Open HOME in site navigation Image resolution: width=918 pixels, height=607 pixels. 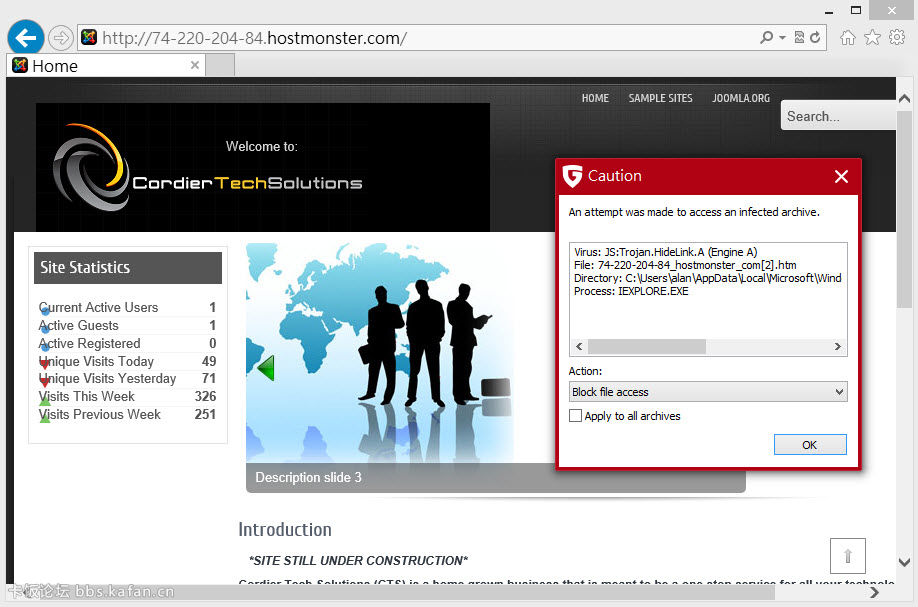[x=595, y=98]
